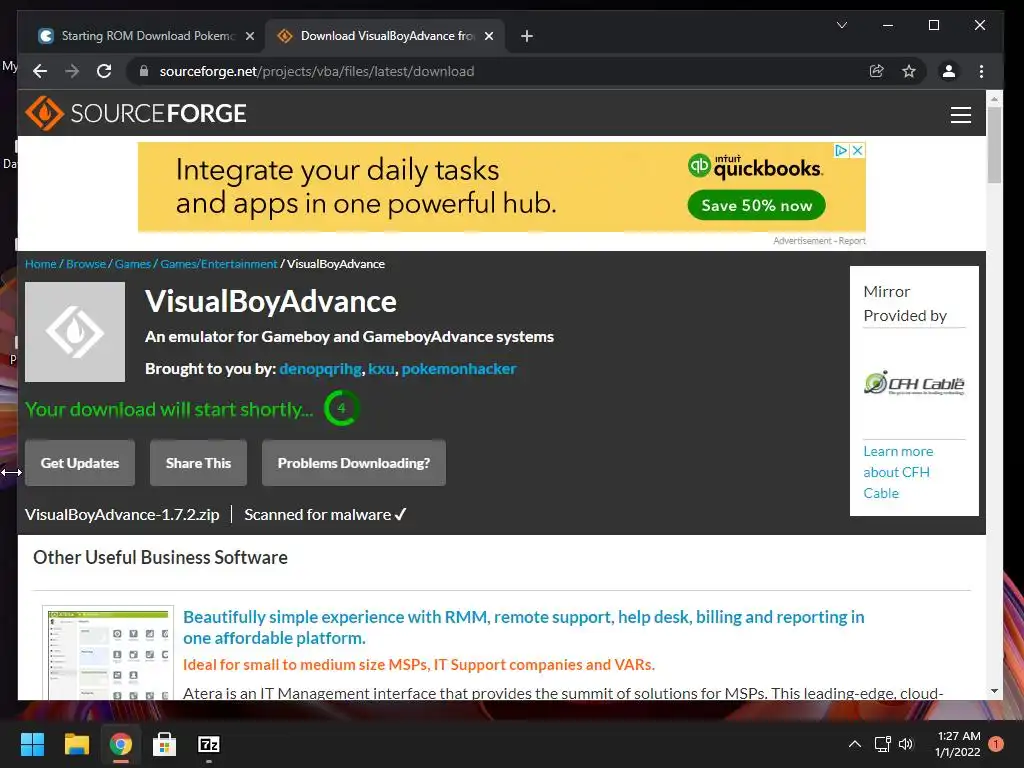Screen dimensions: 1024x768
Task: Open the Games breadcrumb link
Action: [x=133, y=264]
